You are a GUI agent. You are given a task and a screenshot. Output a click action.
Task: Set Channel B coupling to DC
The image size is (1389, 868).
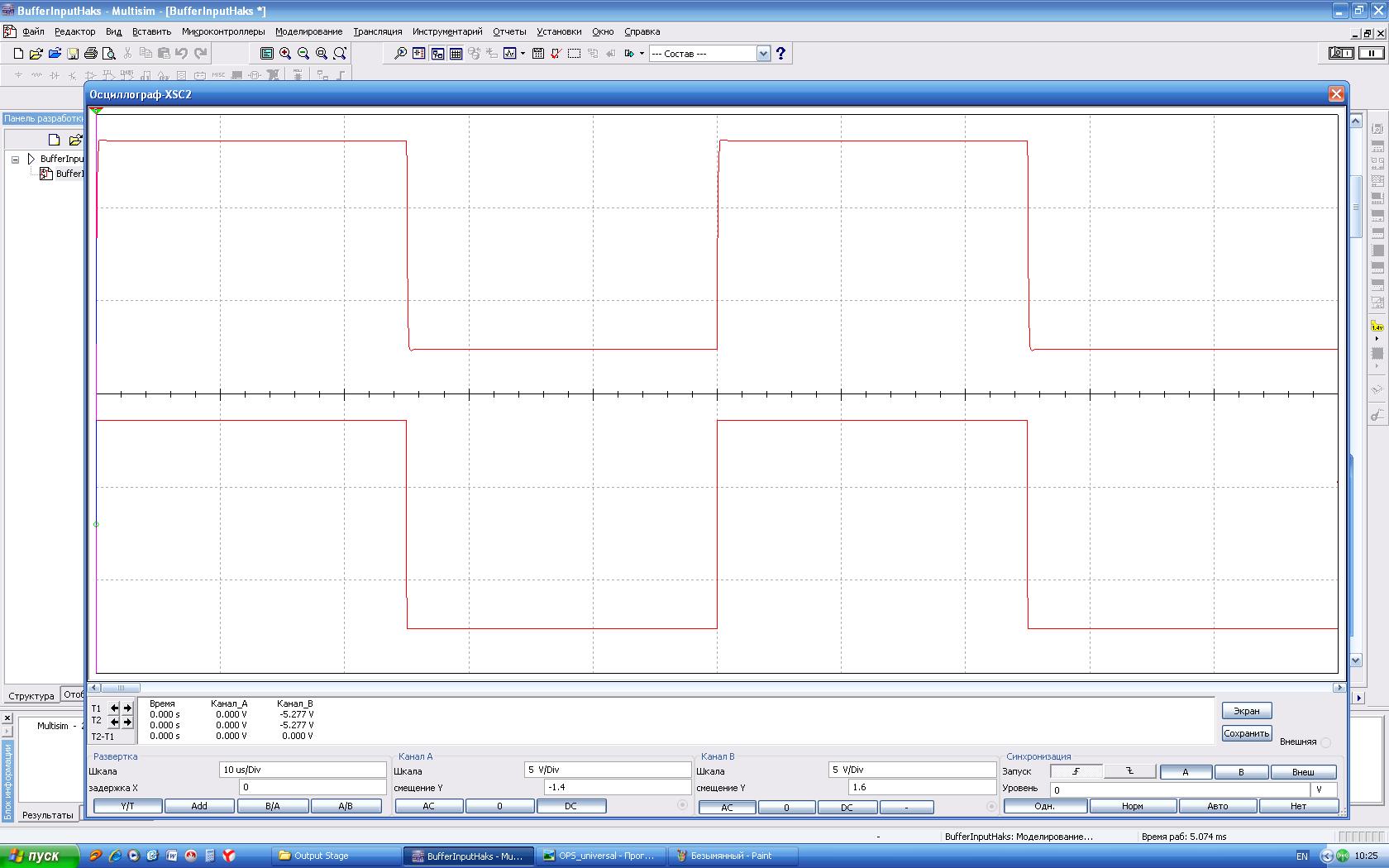pyautogui.click(x=847, y=808)
